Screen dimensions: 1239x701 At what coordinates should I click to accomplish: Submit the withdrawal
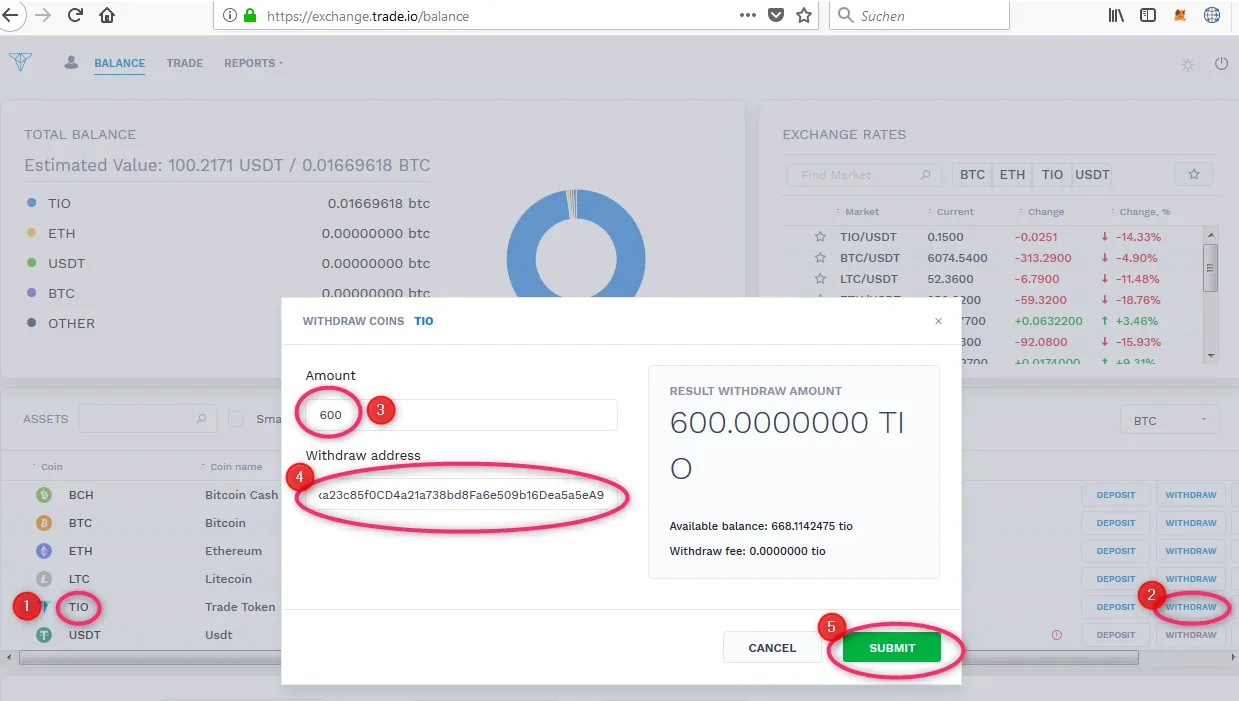coord(892,648)
